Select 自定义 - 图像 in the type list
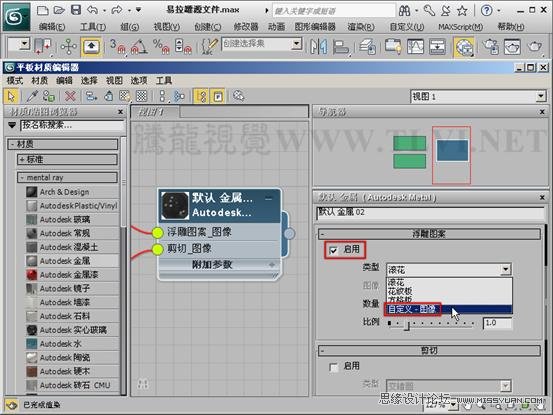 (x=448, y=309)
